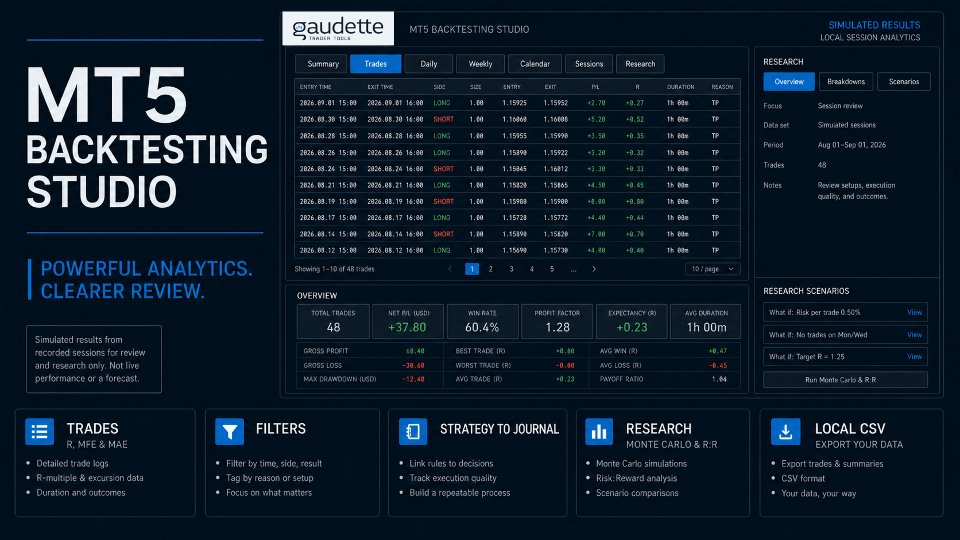Select the 2026.09.01 15:00 trade row

click(517, 103)
